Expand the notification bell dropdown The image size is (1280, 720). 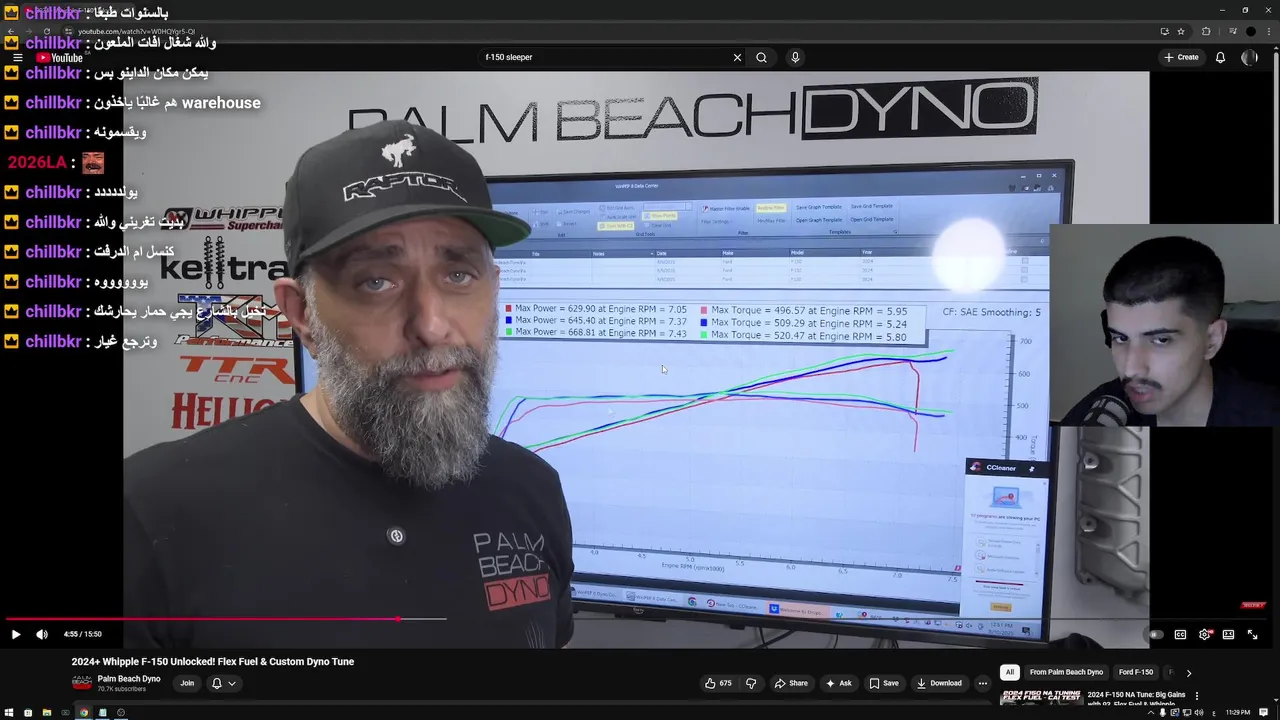tap(223, 683)
